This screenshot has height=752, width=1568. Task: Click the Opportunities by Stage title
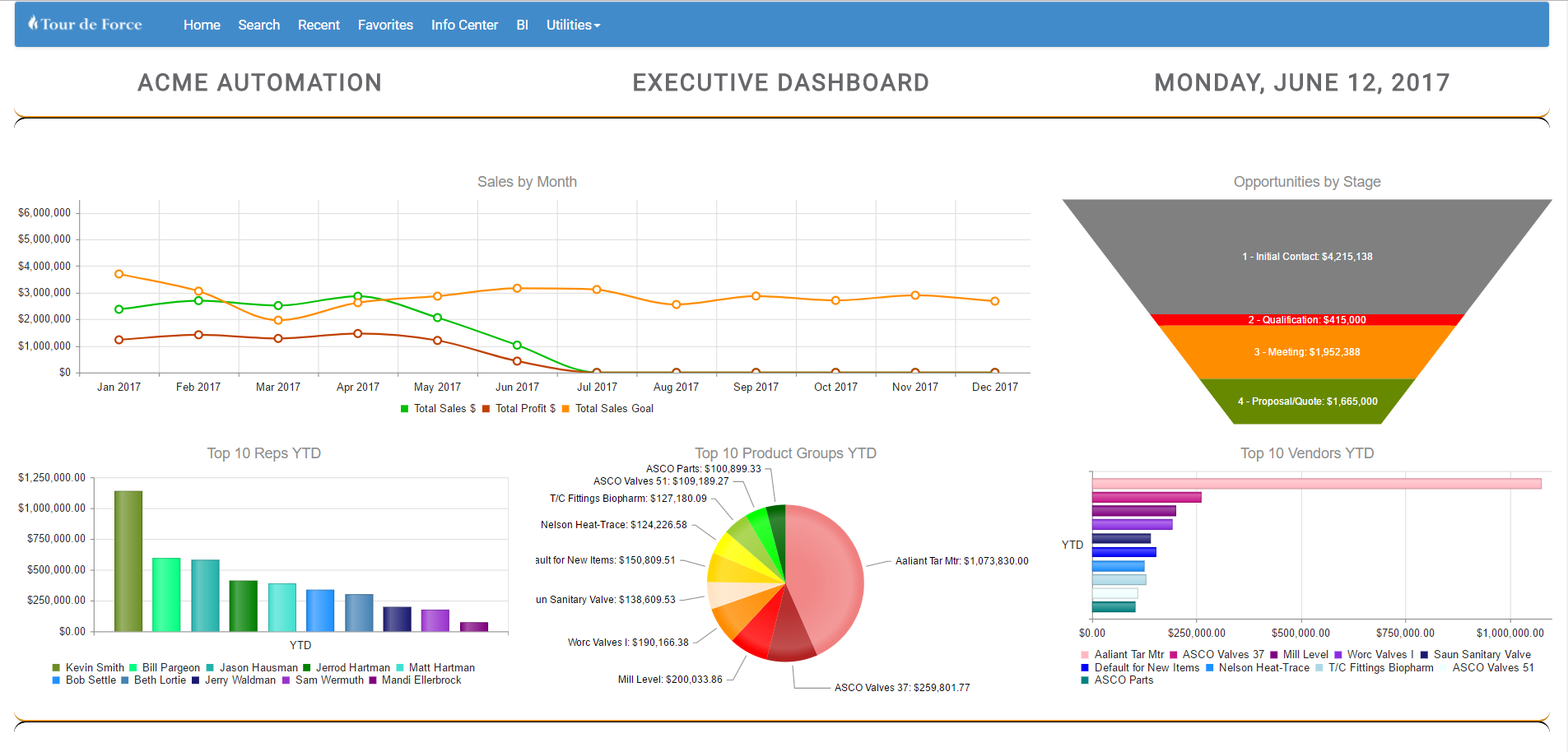1307,182
